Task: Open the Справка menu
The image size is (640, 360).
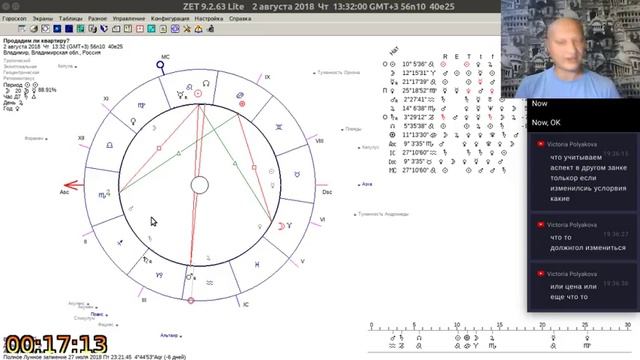Action: click(240, 18)
